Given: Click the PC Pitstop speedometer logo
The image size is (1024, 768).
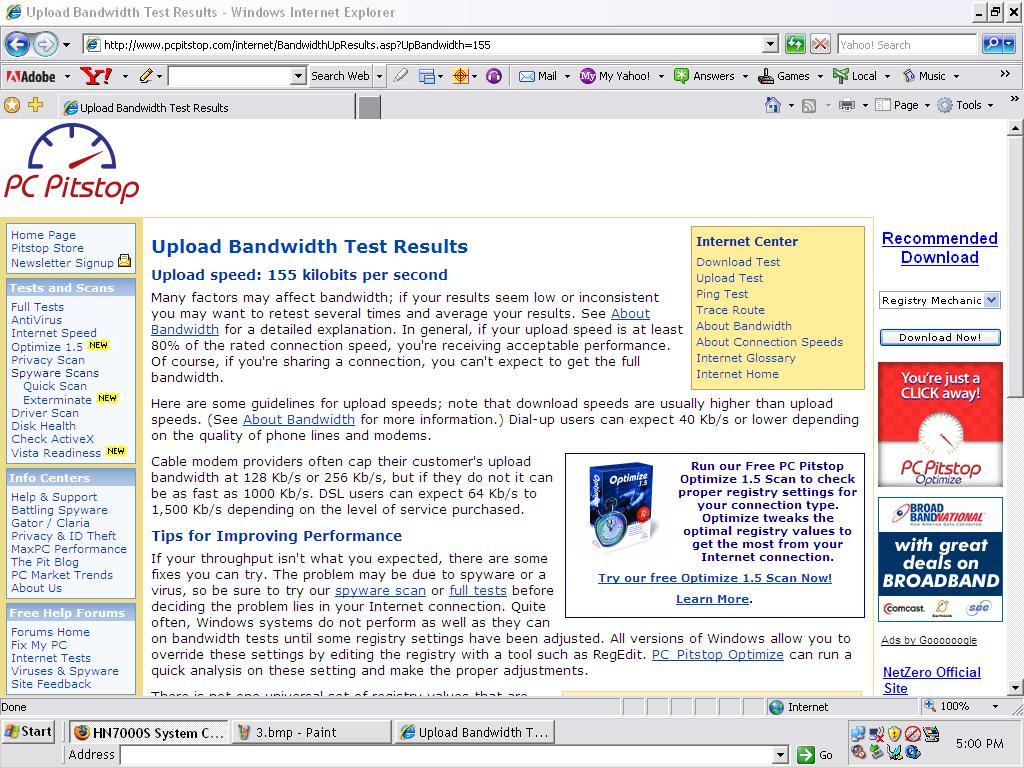Looking at the screenshot, I should tap(72, 163).
